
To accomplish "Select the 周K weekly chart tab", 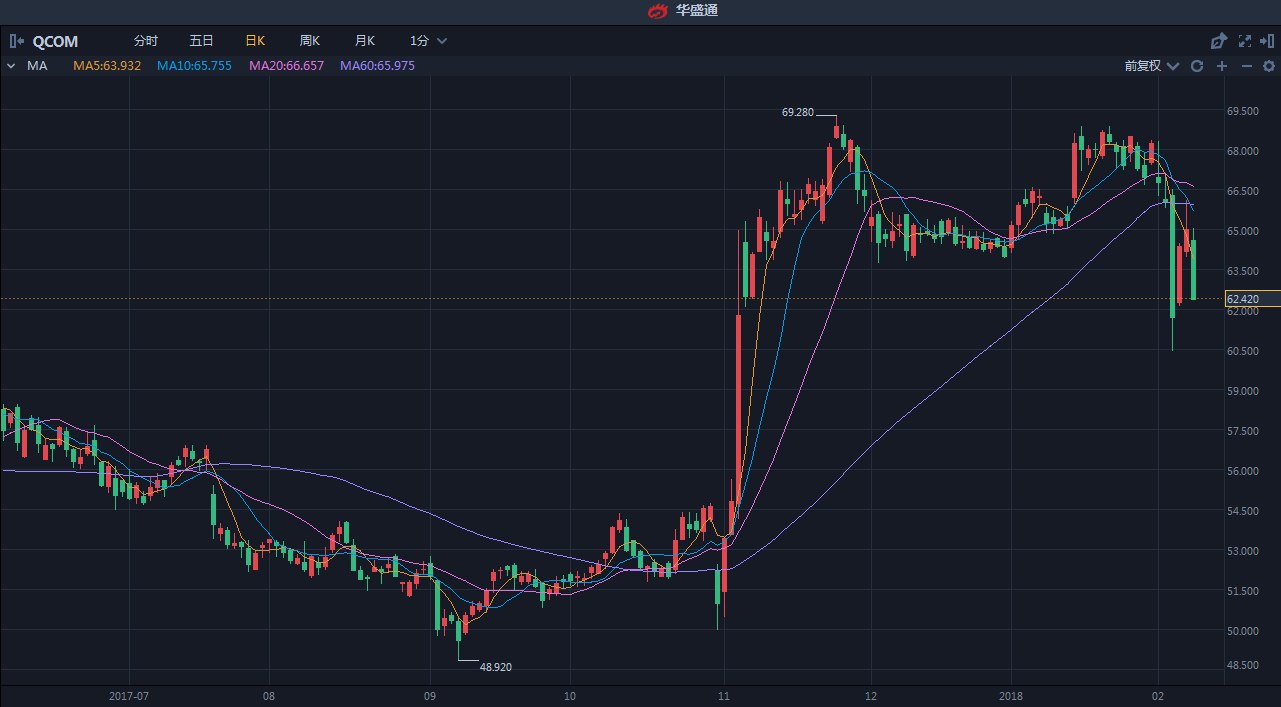I will coord(310,41).
